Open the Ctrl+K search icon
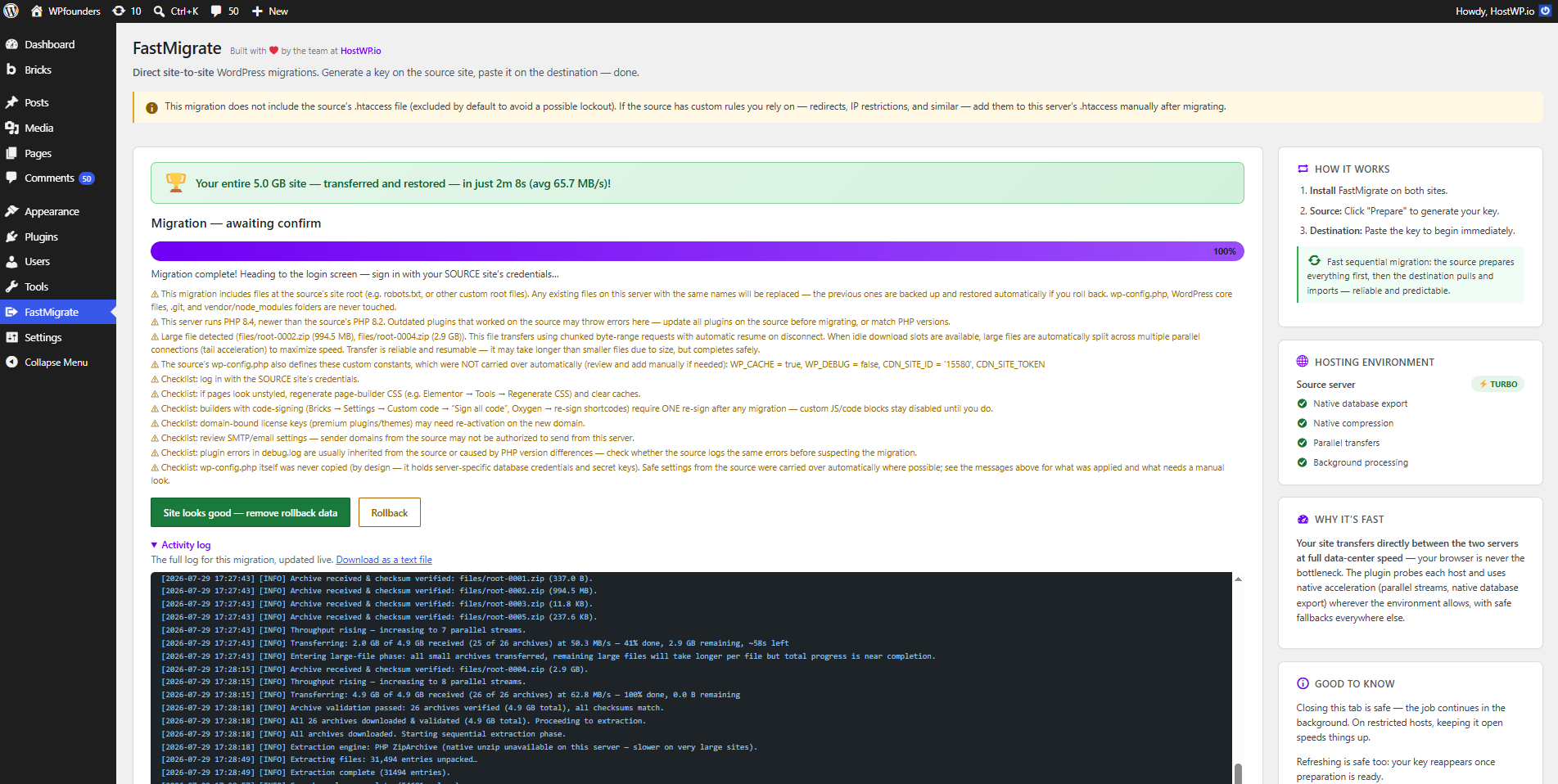 160,11
